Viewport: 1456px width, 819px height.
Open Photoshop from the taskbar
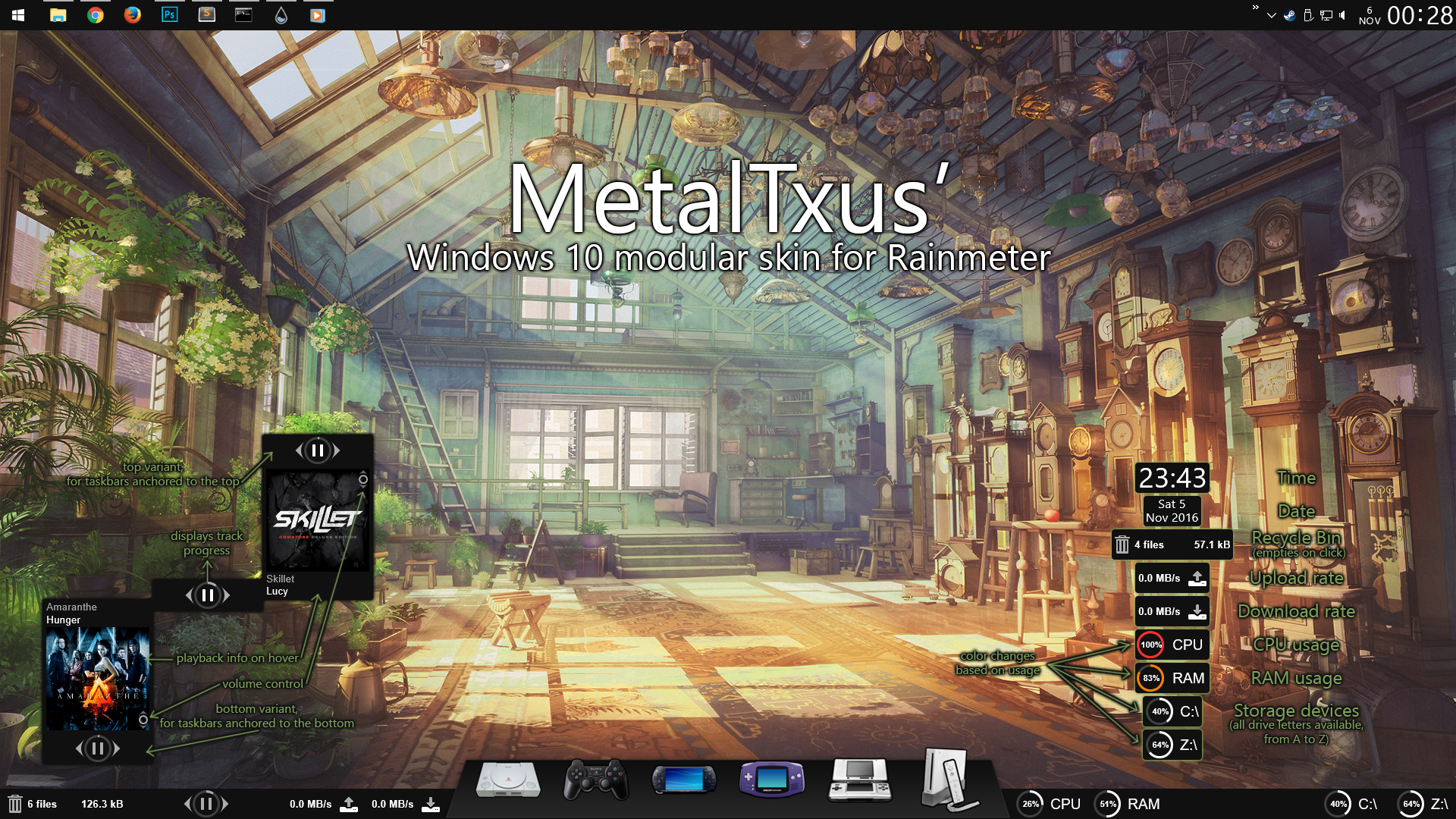pos(170,14)
